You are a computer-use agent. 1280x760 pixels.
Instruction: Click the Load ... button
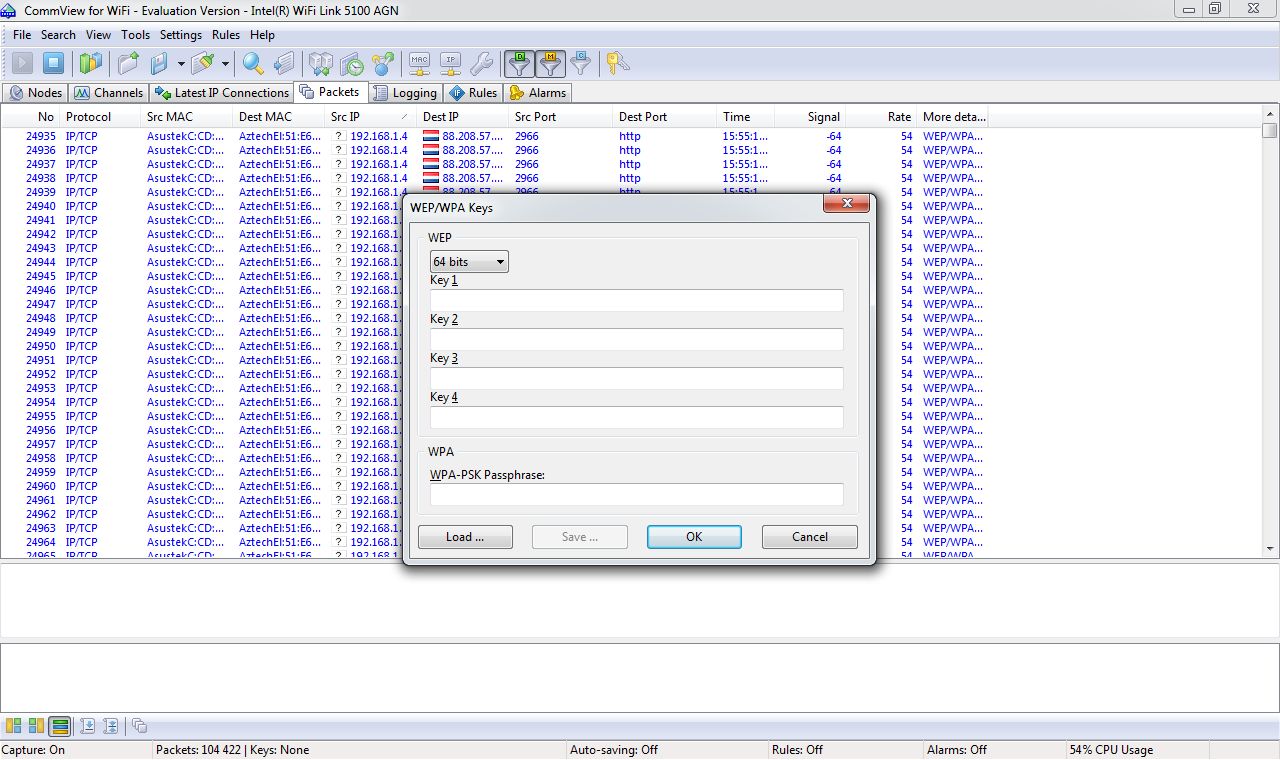(x=465, y=537)
